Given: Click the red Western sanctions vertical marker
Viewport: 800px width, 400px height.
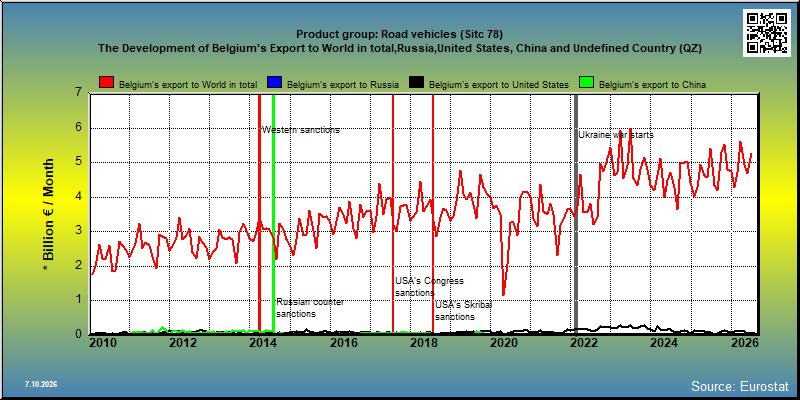Looking at the screenshot, I should click(259, 213).
